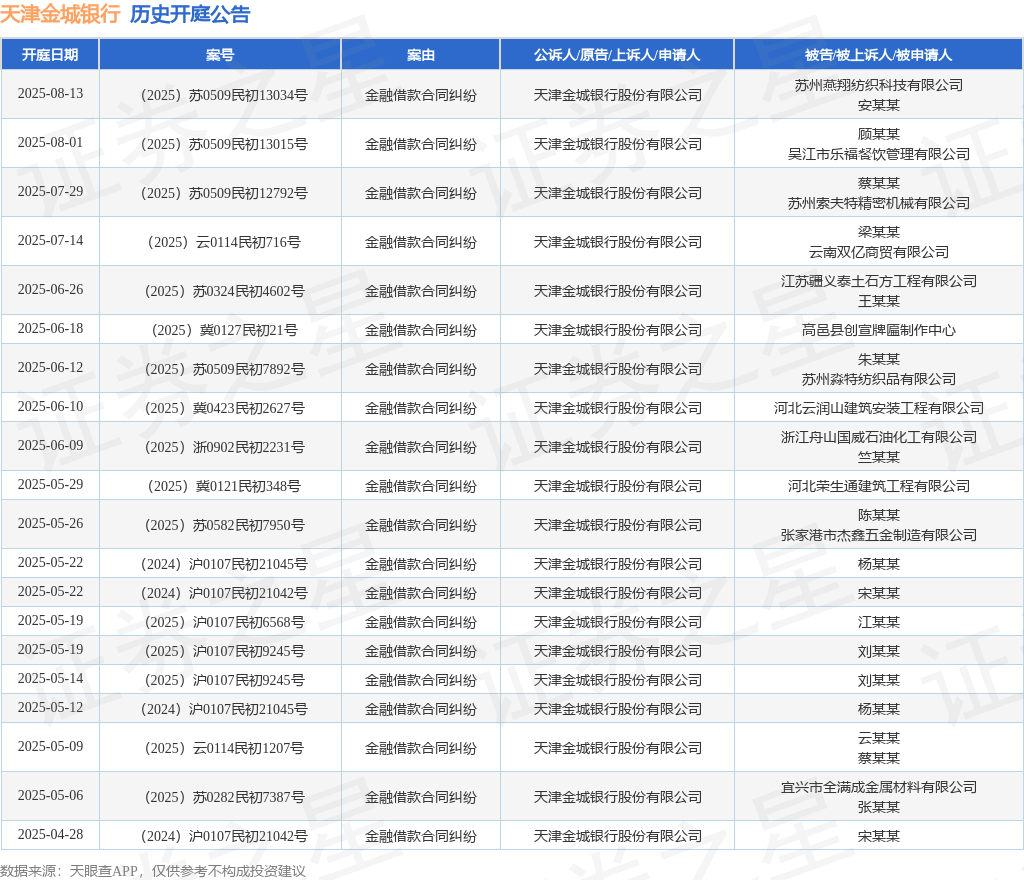
Task: Click date cell 2025-08-01
Action: (x=50, y=143)
